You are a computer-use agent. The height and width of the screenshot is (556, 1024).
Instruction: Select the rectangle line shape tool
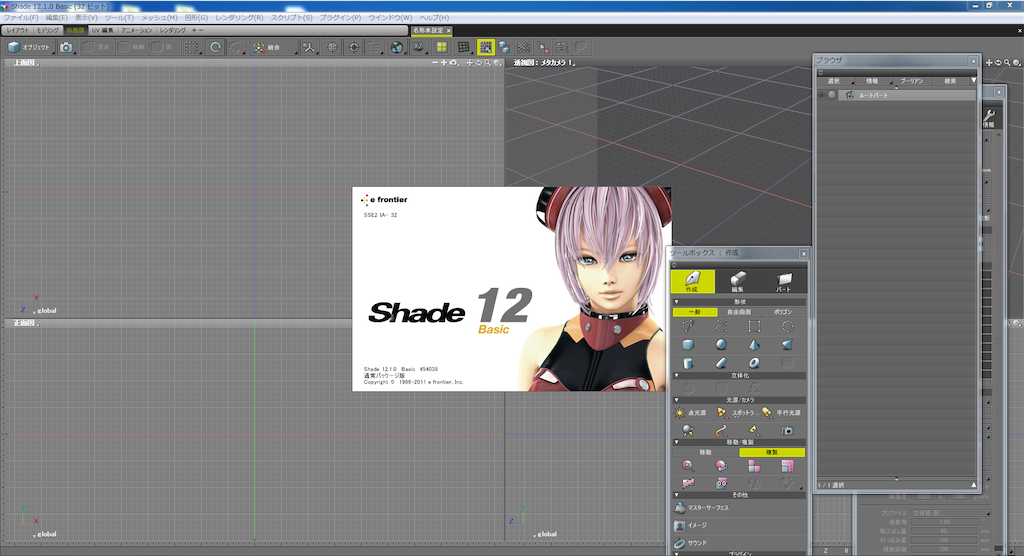(754, 326)
